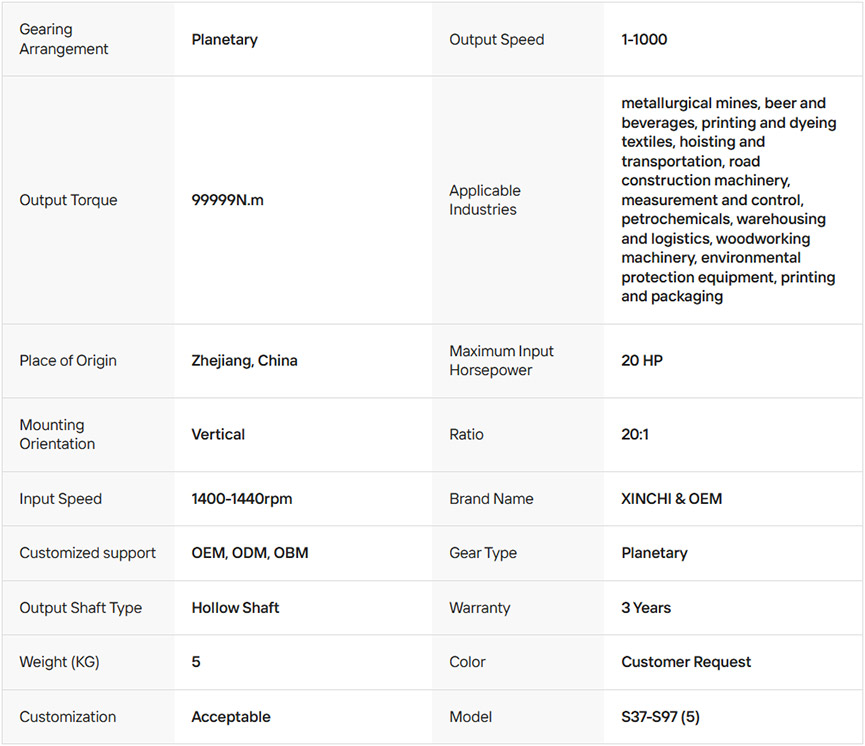The image size is (865, 746).
Task: Select the Applicable Industries label
Action: pos(485,200)
